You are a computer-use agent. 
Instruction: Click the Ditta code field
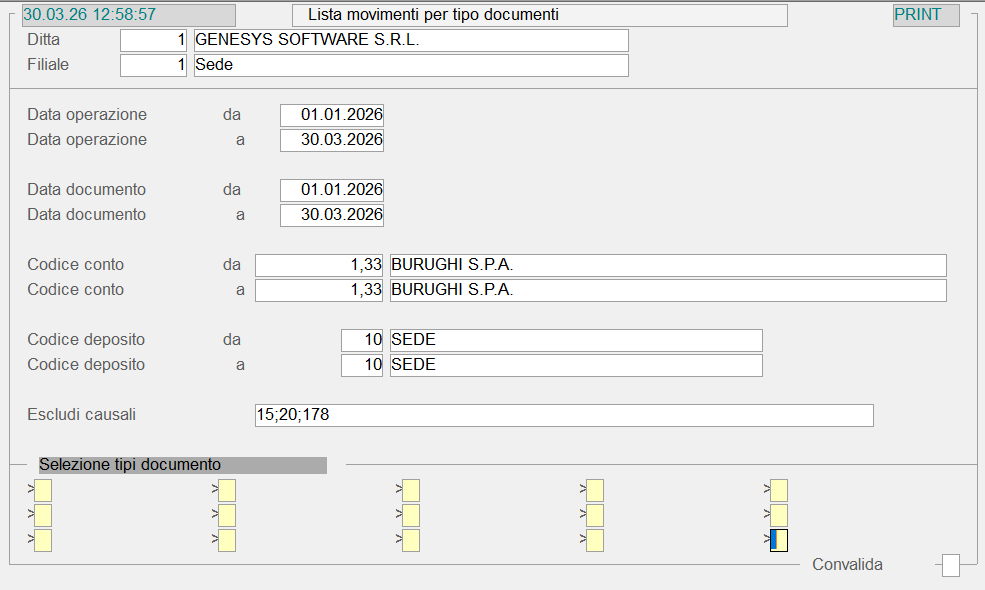[x=153, y=40]
